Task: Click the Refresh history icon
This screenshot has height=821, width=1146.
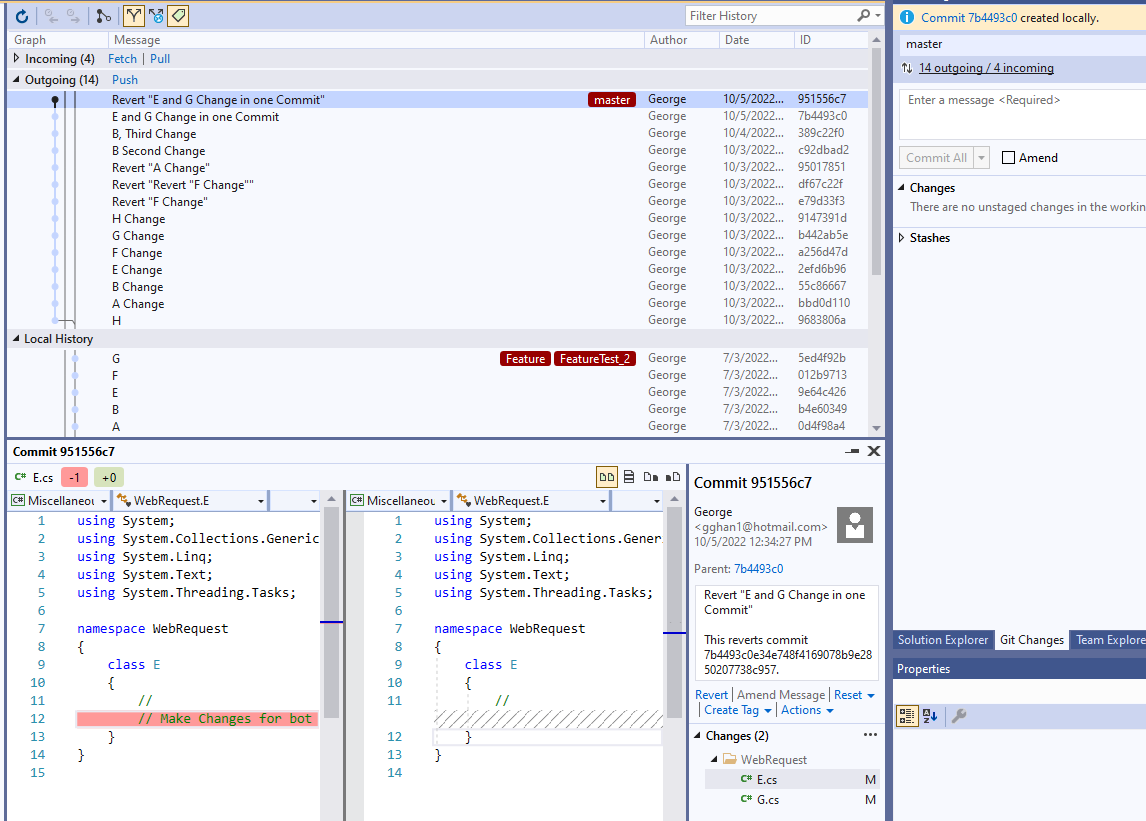Action: pyautogui.click(x=22, y=16)
